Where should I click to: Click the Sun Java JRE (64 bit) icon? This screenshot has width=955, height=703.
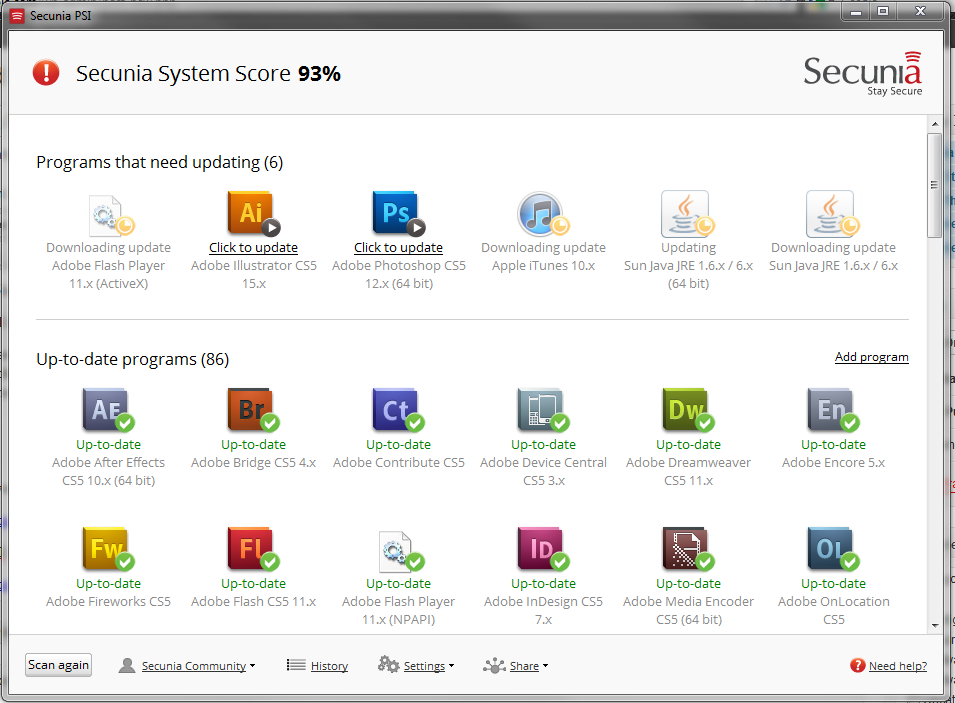click(x=688, y=214)
